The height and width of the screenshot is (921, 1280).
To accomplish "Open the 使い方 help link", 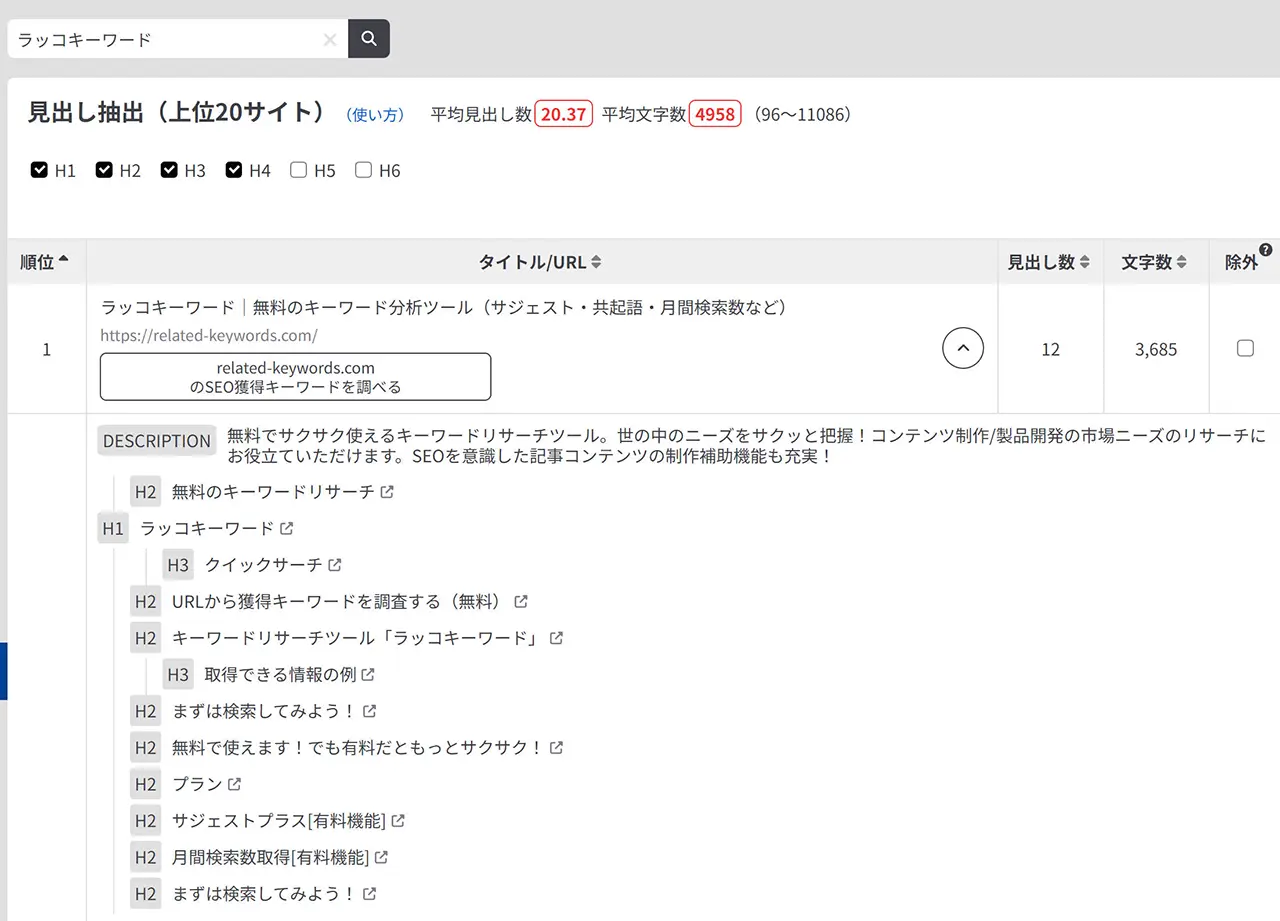I will (375, 115).
